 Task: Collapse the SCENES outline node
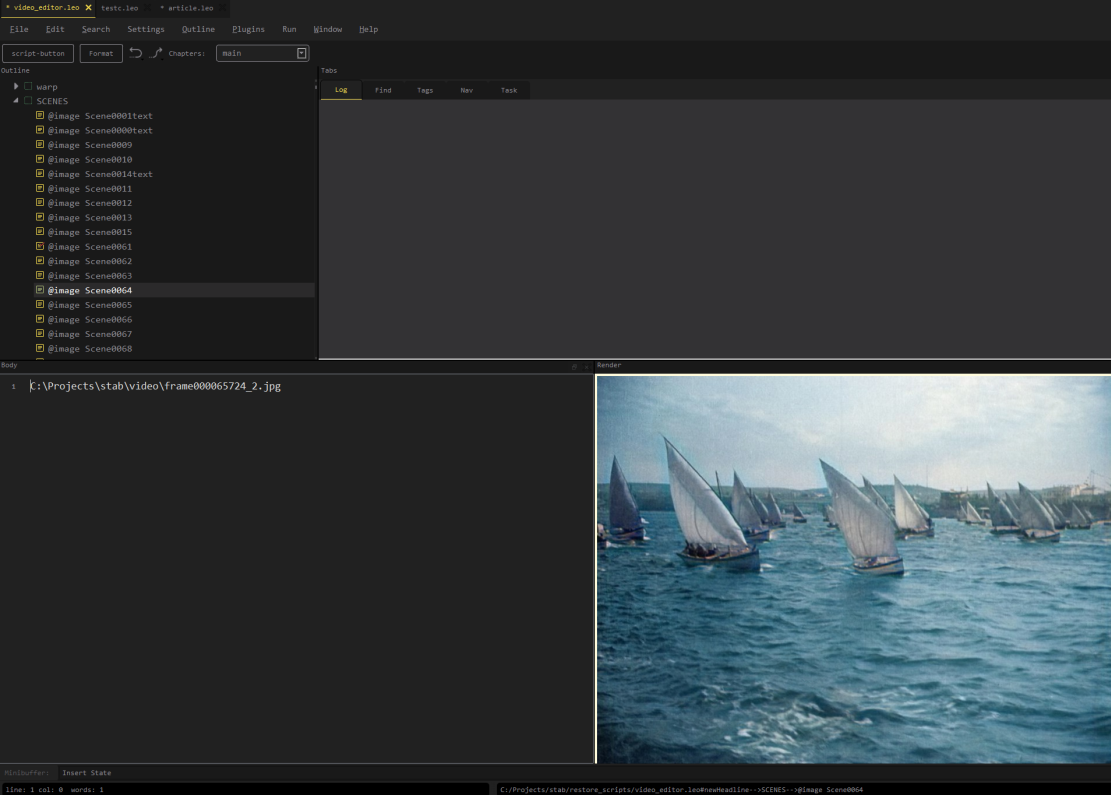point(16,101)
